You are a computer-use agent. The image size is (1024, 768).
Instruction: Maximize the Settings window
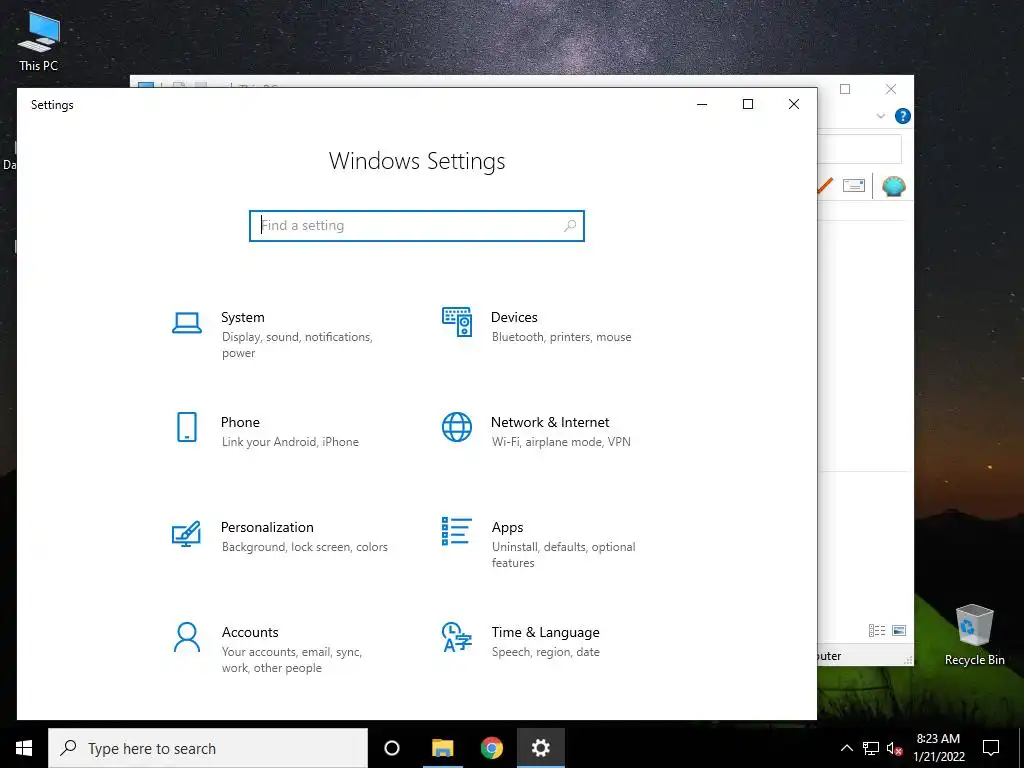pos(748,104)
